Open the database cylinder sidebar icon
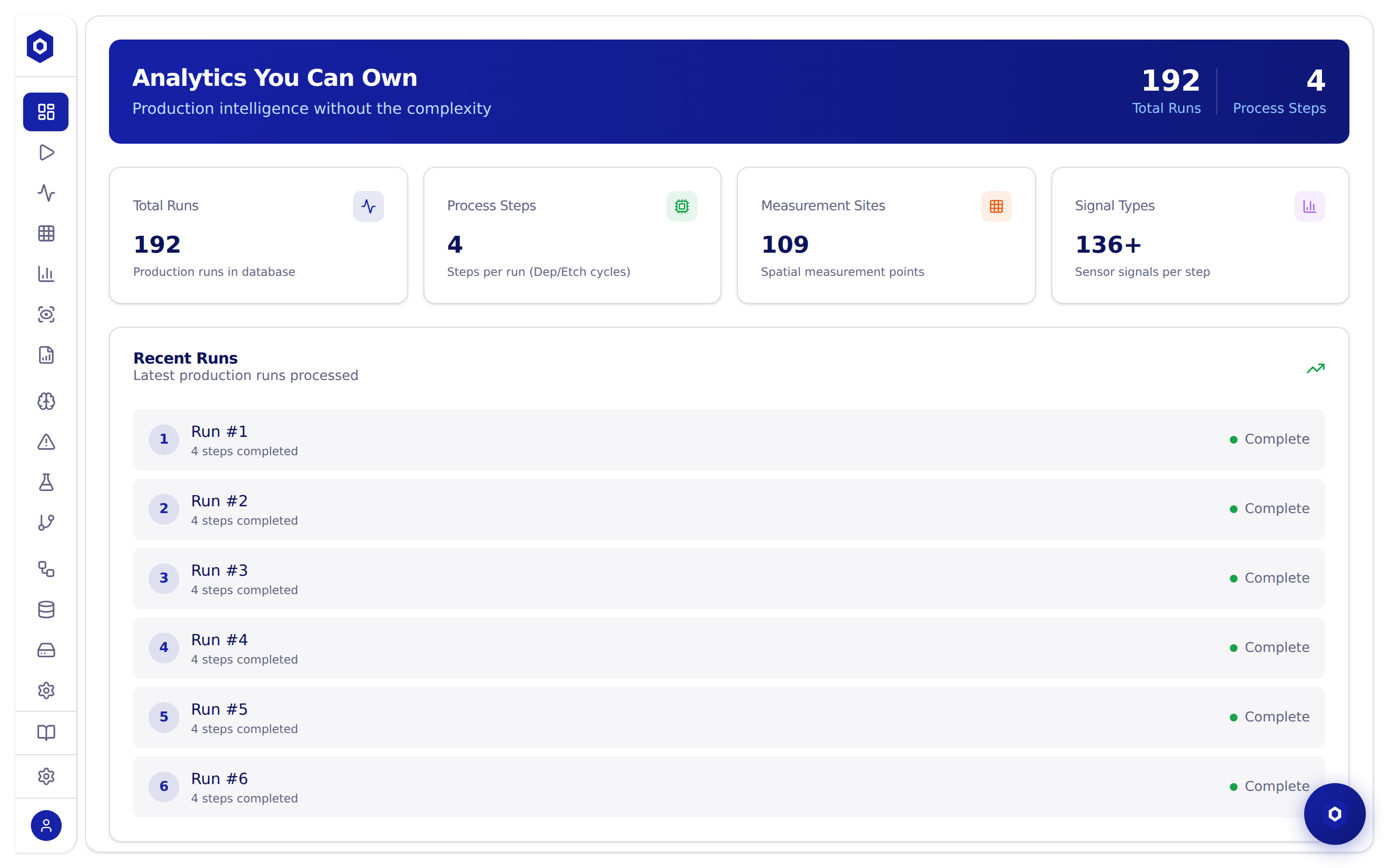 tap(46, 610)
